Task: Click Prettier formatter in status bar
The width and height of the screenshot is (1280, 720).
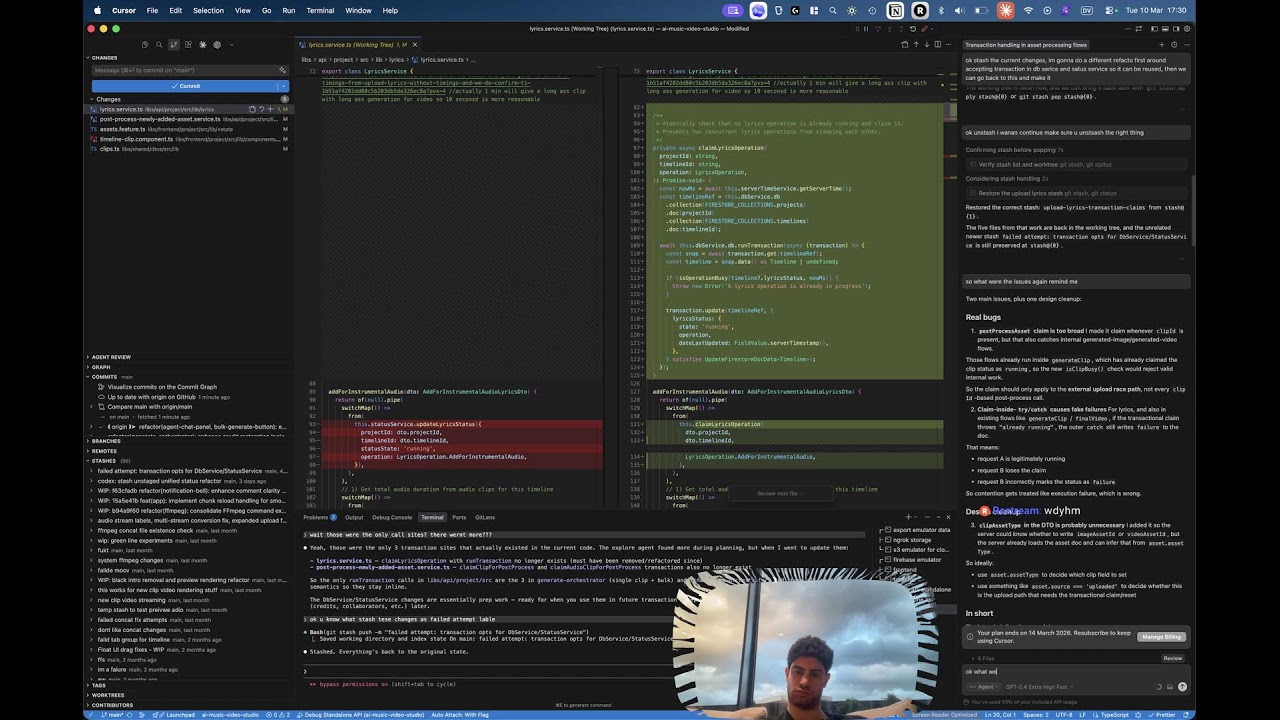Action: (1161, 715)
